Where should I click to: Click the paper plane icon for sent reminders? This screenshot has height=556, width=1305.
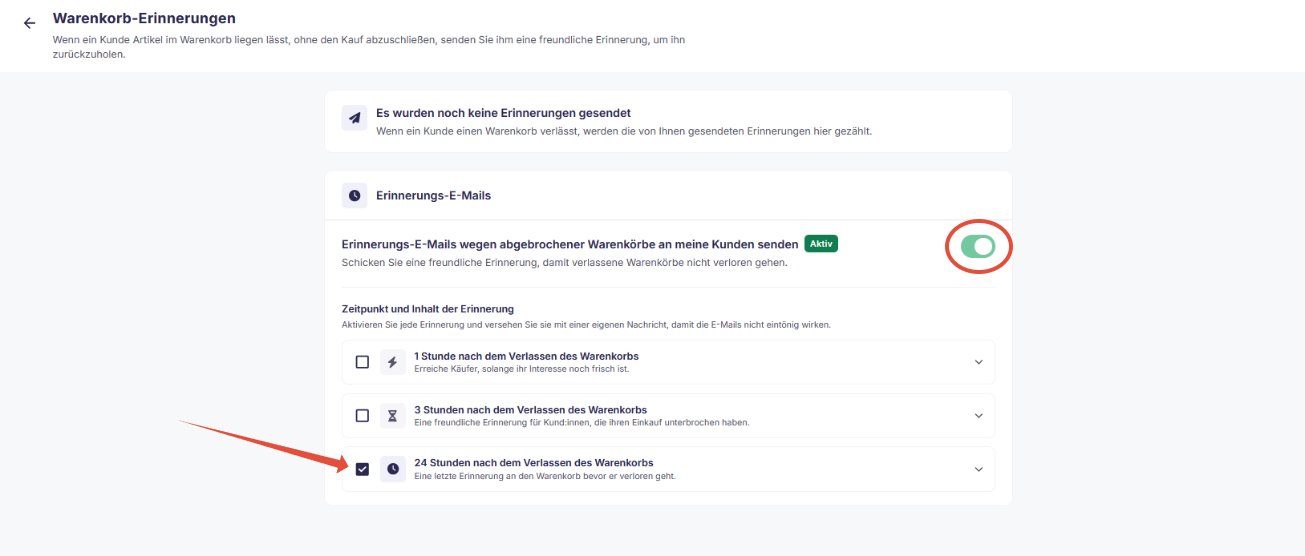point(355,118)
